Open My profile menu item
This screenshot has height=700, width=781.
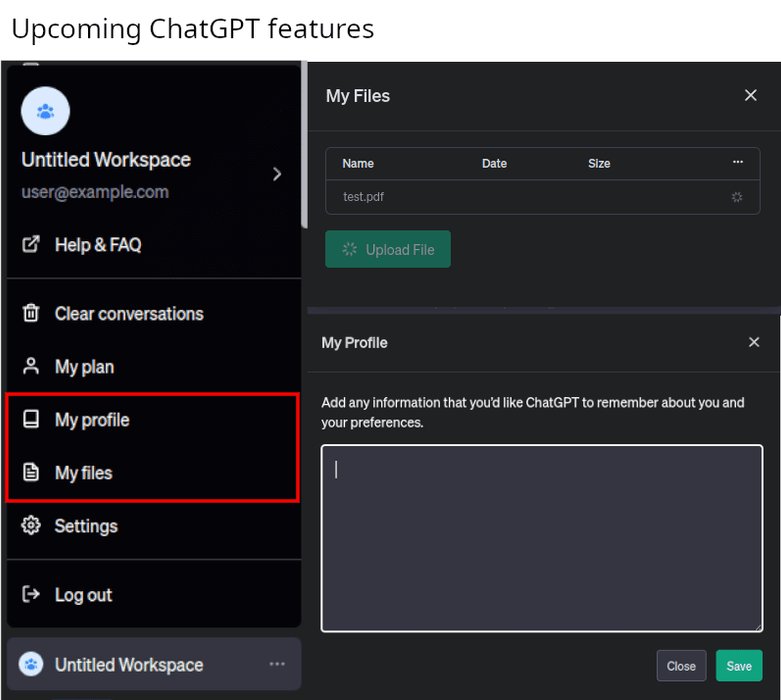tap(92, 420)
